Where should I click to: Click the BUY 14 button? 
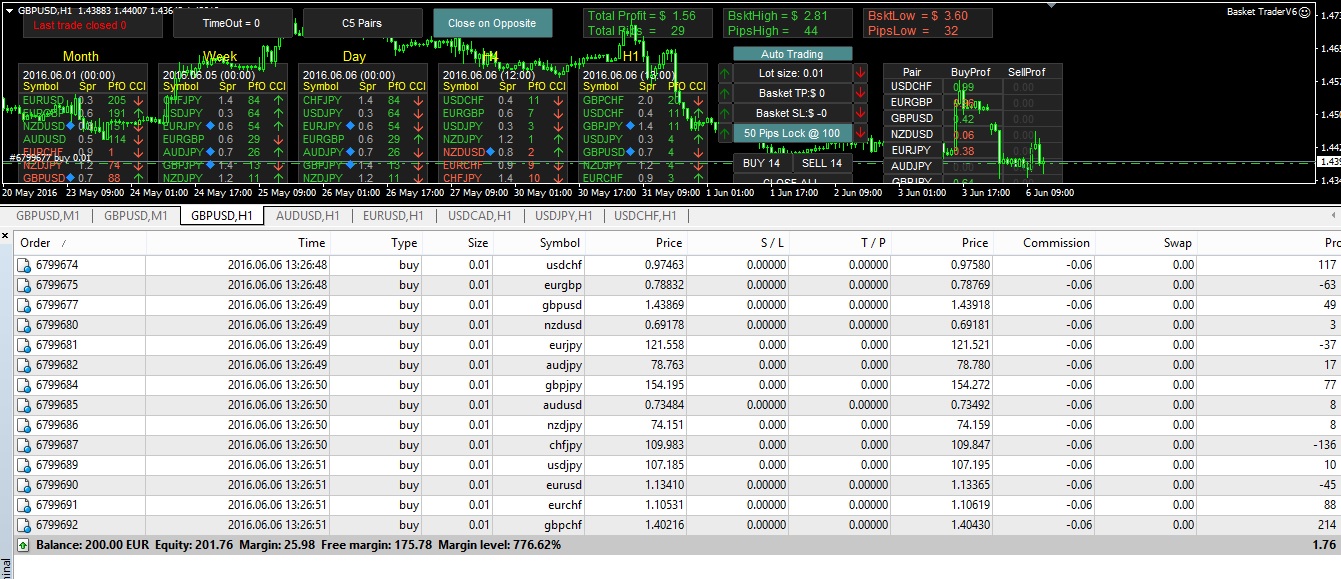tap(763, 163)
